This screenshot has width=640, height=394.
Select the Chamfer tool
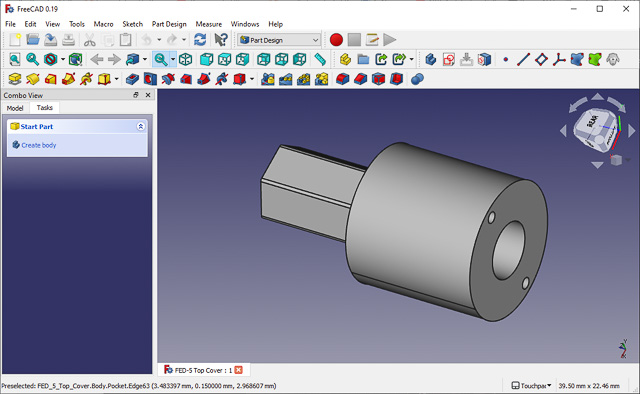pyautogui.click(x=360, y=79)
